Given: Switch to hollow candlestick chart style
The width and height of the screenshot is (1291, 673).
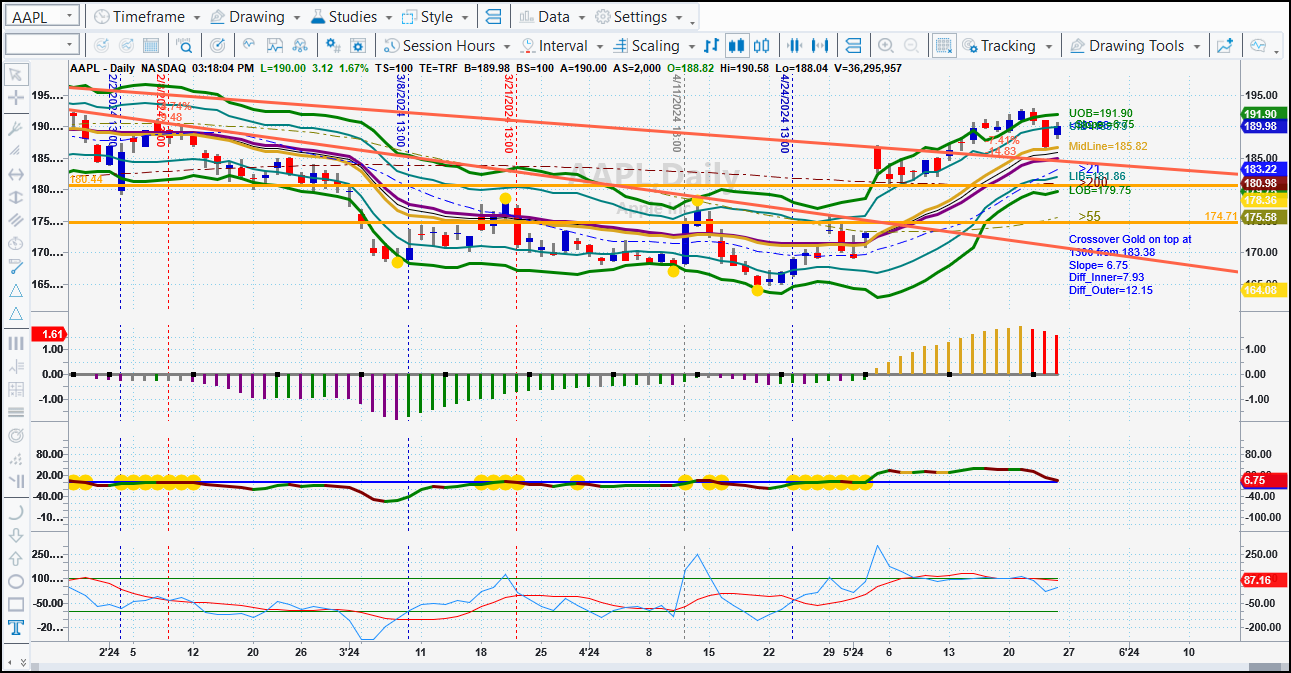Looking at the screenshot, I should pyautogui.click(x=762, y=45).
